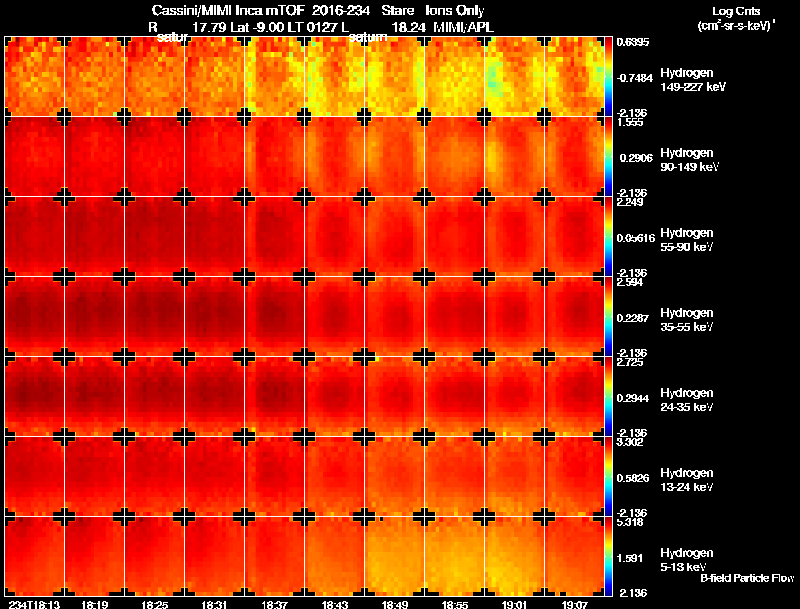Click the color bar beside Hydrogen 55-90 keV
Screen dimensions: 800x609
point(608,237)
